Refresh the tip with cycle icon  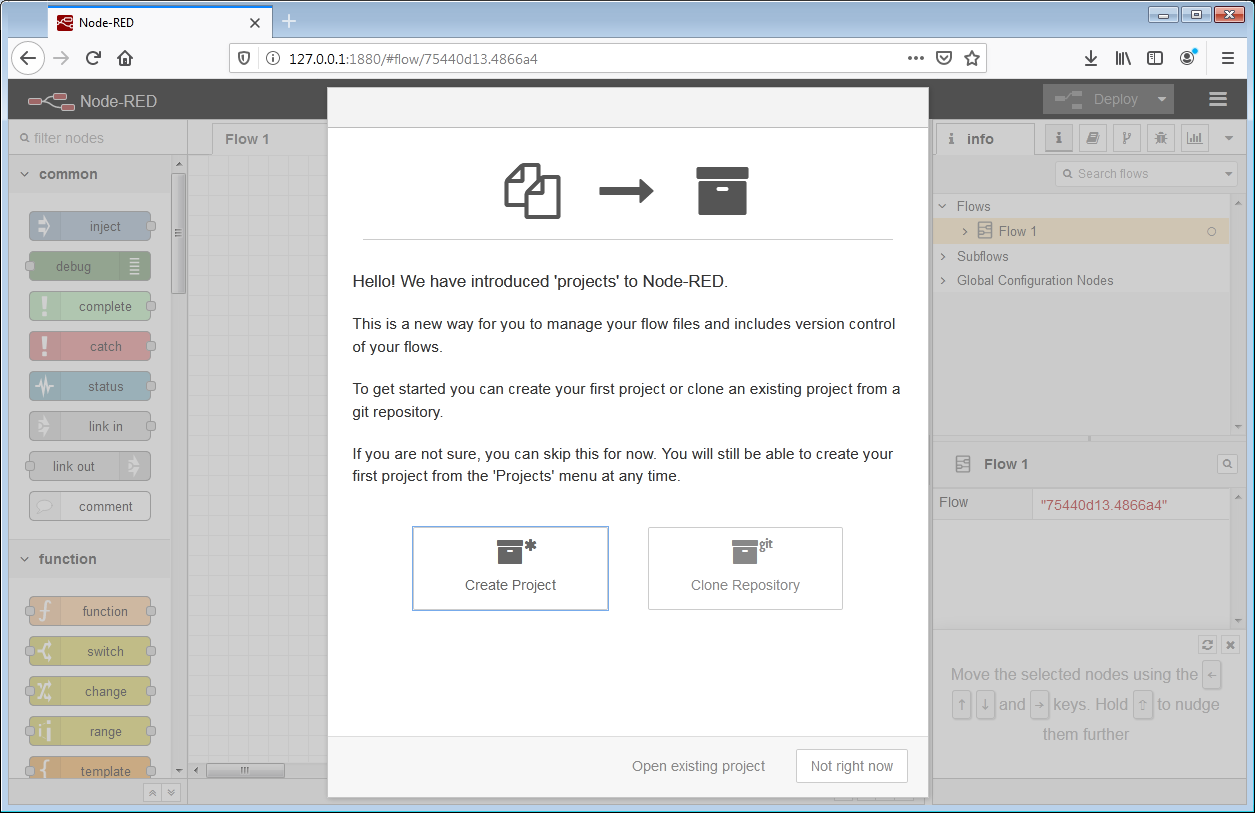click(1207, 645)
